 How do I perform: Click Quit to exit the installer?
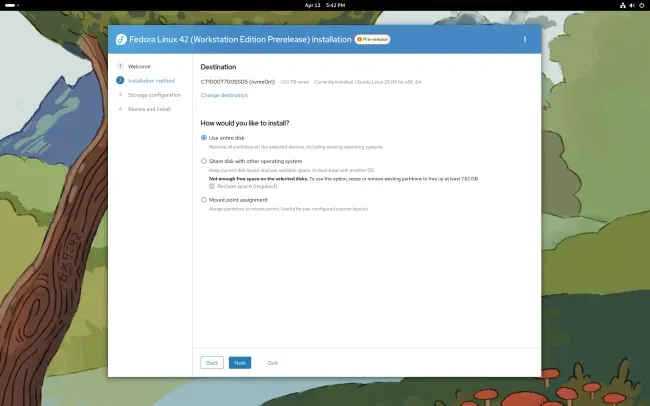click(x=272, y=363)
